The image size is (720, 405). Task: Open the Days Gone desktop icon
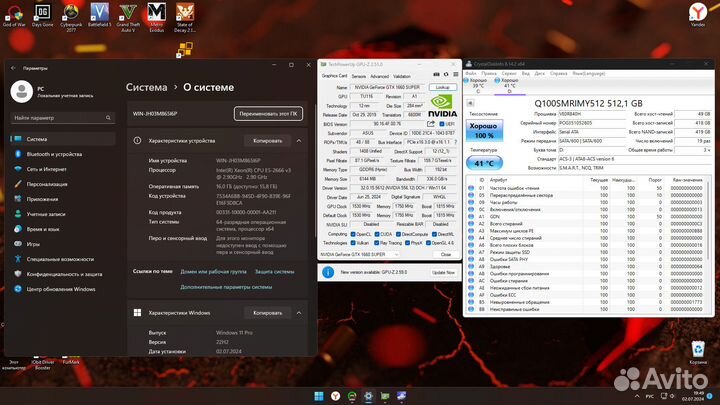[x=42, y=16]
